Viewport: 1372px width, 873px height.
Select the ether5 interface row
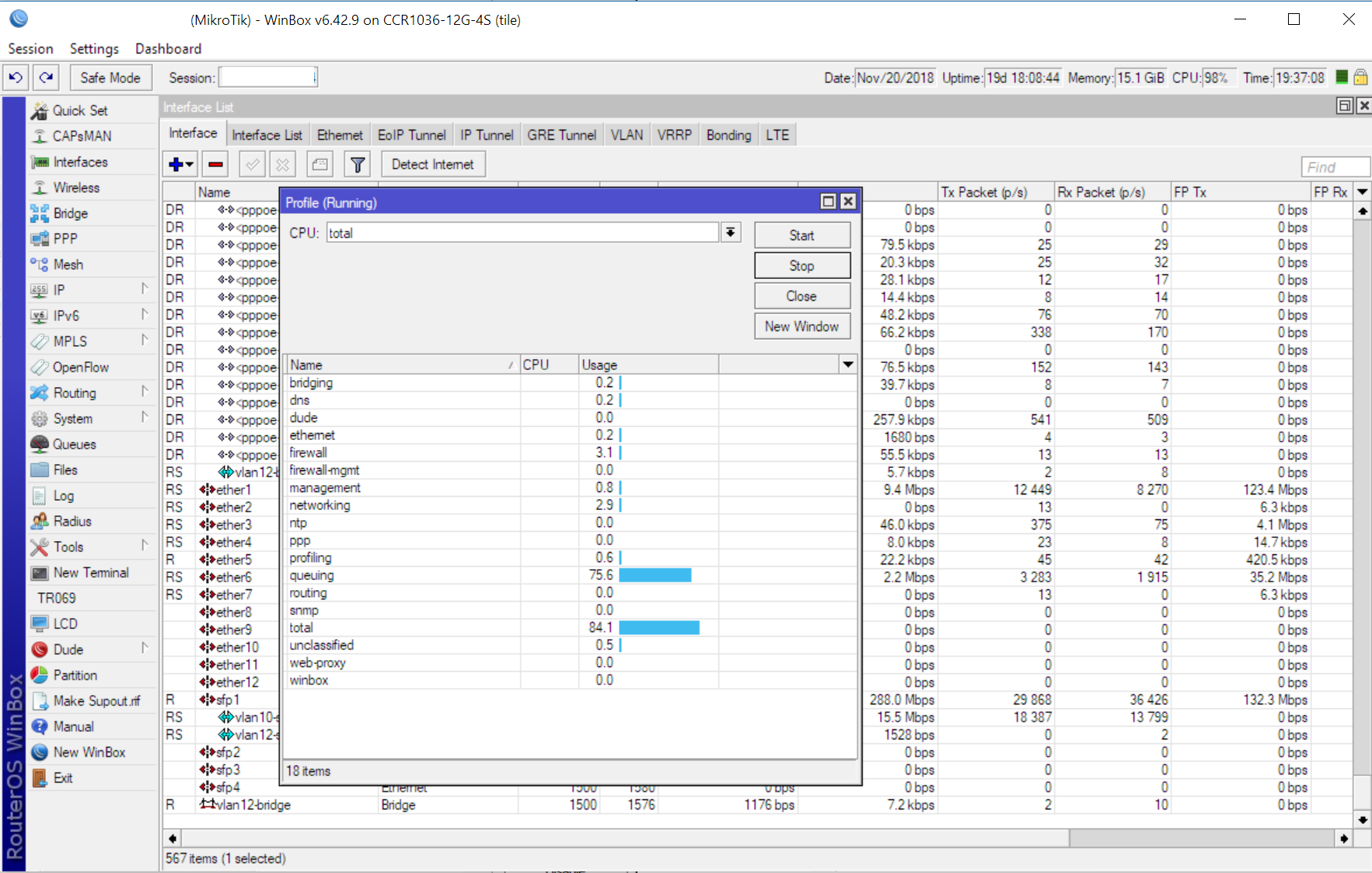pos(758,560)
